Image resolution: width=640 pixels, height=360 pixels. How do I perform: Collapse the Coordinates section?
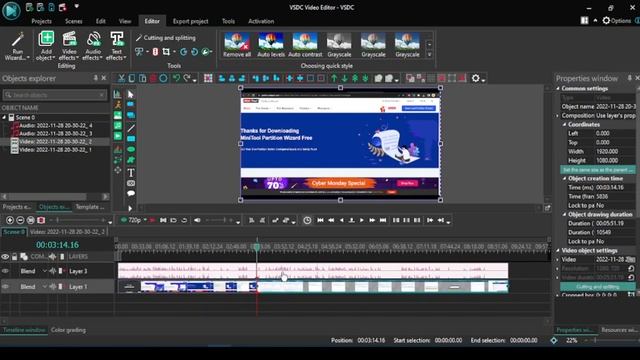tap(564, 124)
